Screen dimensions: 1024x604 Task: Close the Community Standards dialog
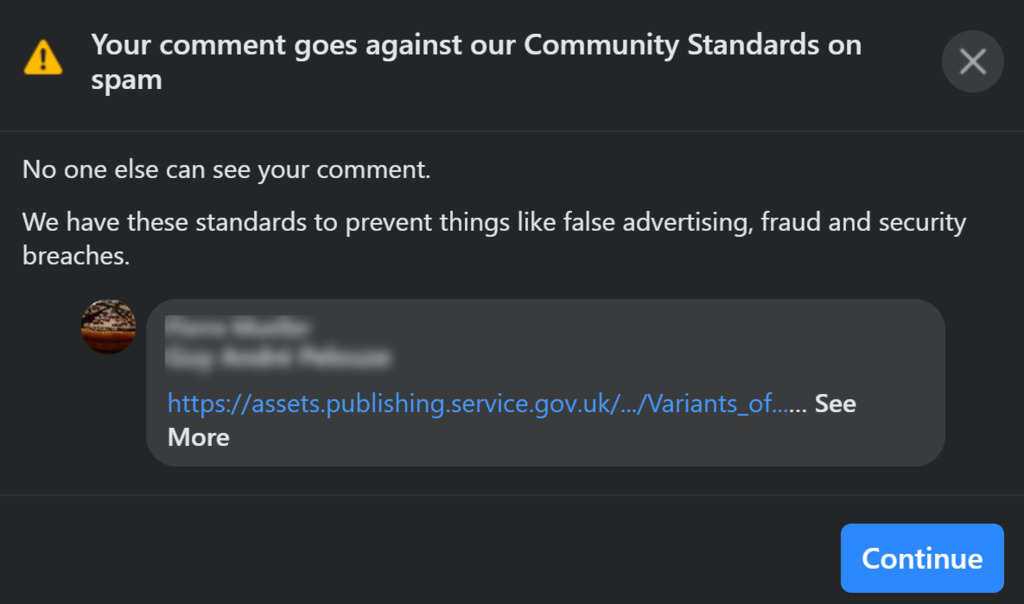coord(972,62)
